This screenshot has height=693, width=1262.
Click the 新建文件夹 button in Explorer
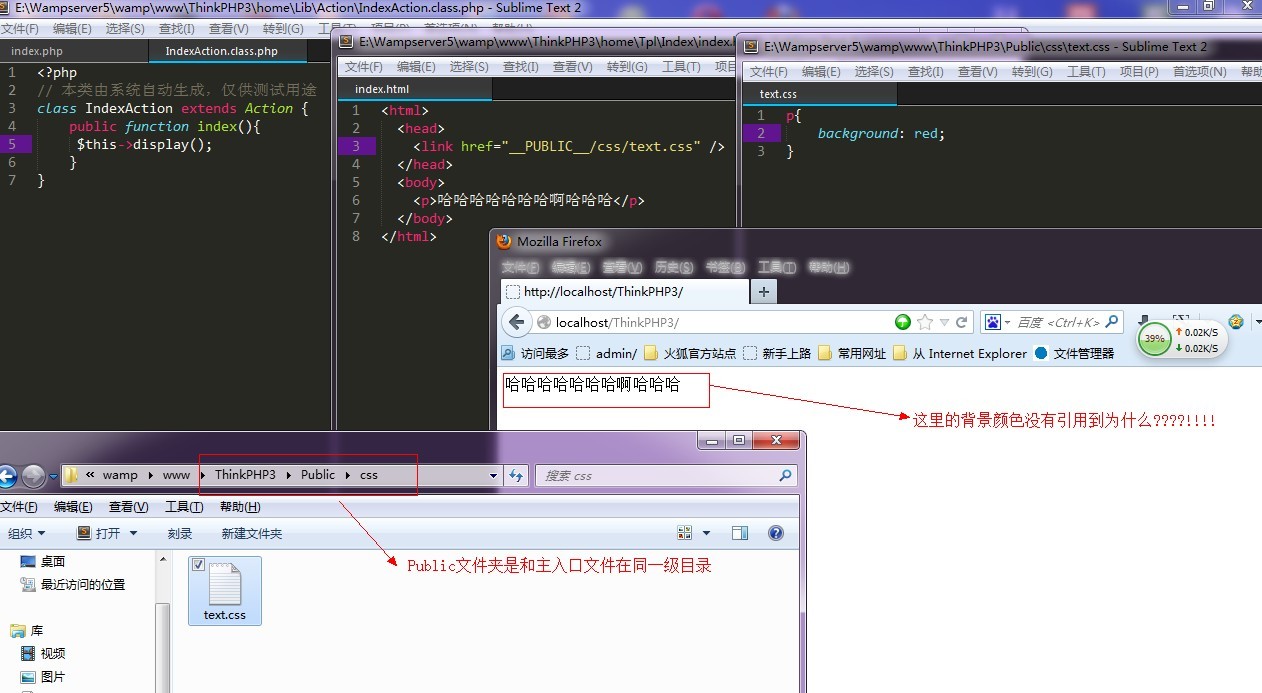[x=253, y=532]
